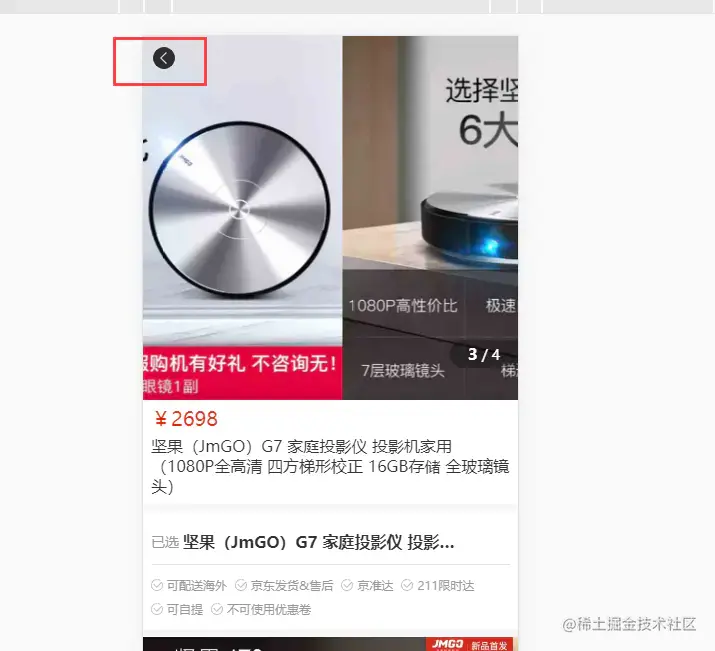
Task: Click the 3 / 4 image page indicator
Action: pyautogui.click(x=484, y=355)
